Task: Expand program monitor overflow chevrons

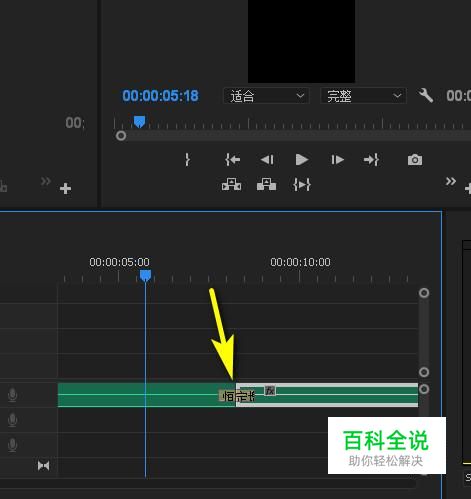Action: pos(451,181)
